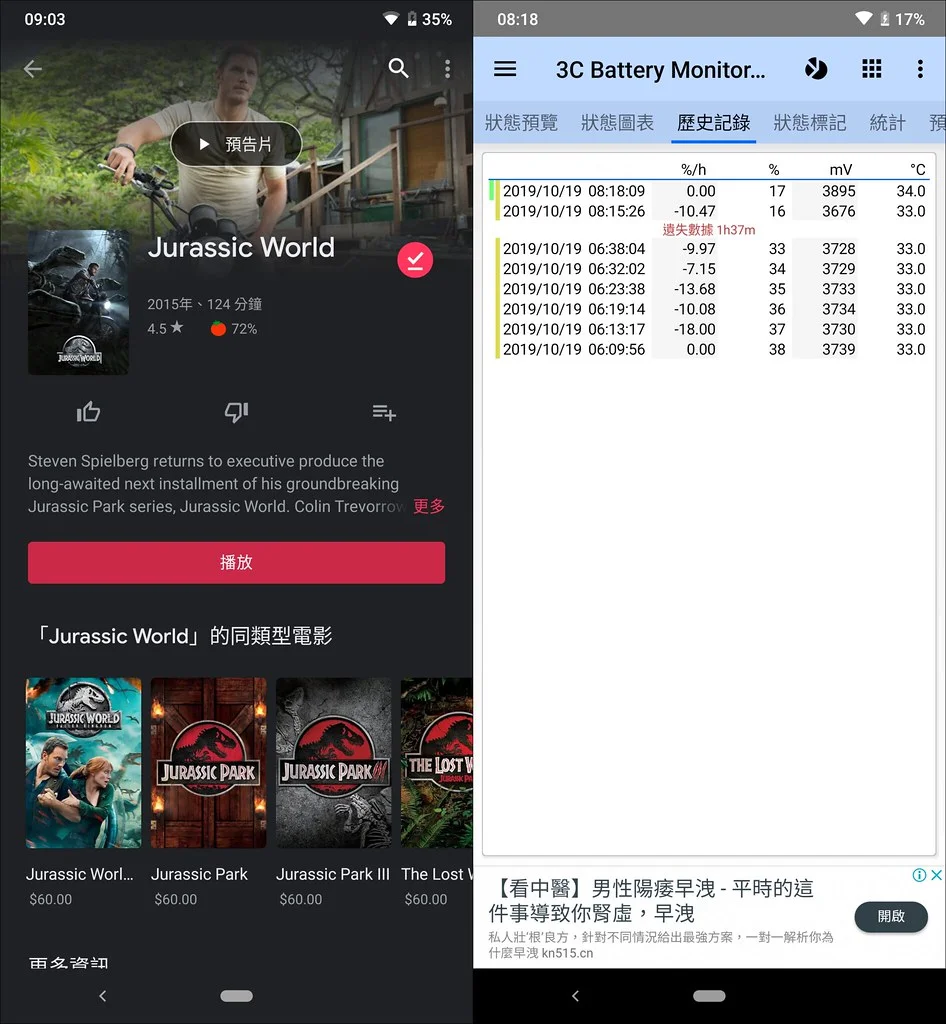Expand the description with 更多
Screen dimensions: 946x1024
tap(429, 506)
